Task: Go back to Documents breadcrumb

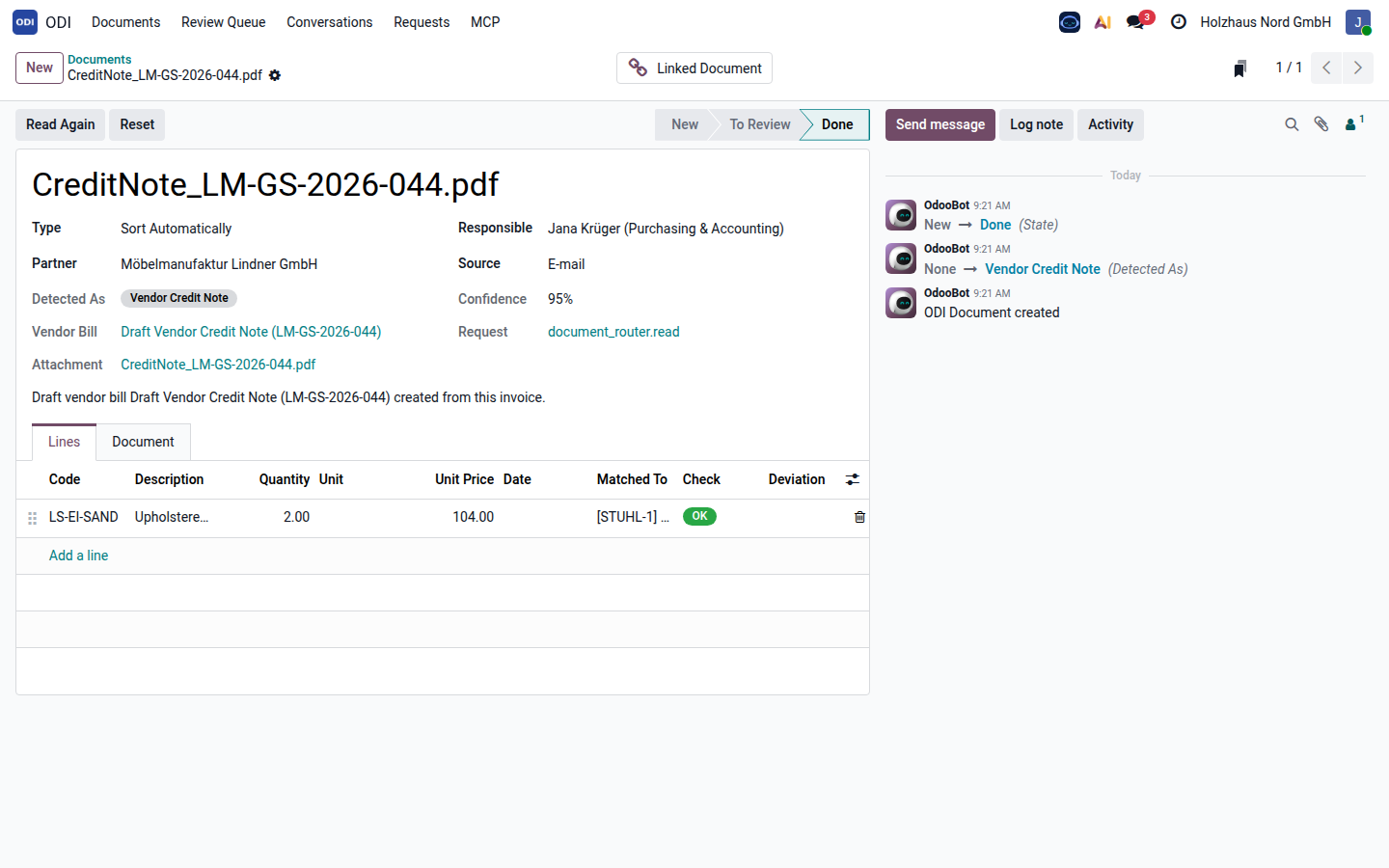Action: tap(99, 59)
